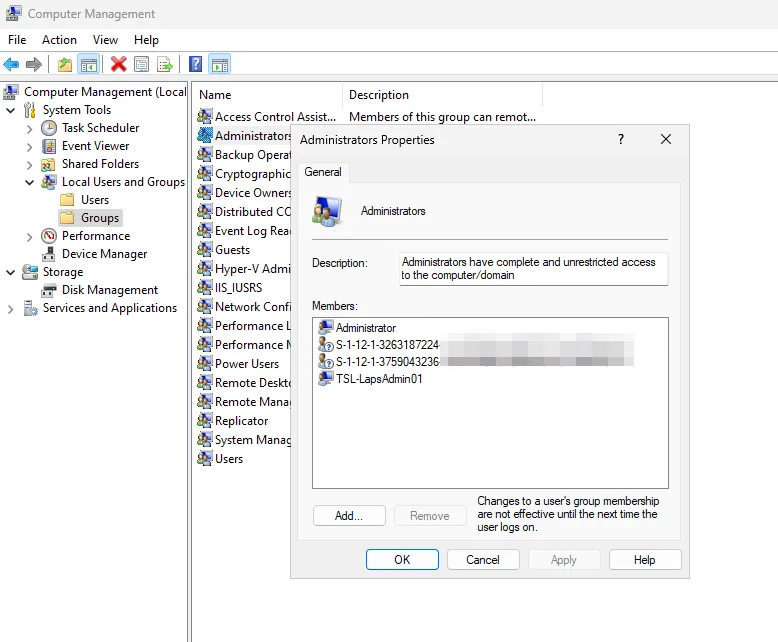Click the Task Scheduler clock icon

[49, 128]
